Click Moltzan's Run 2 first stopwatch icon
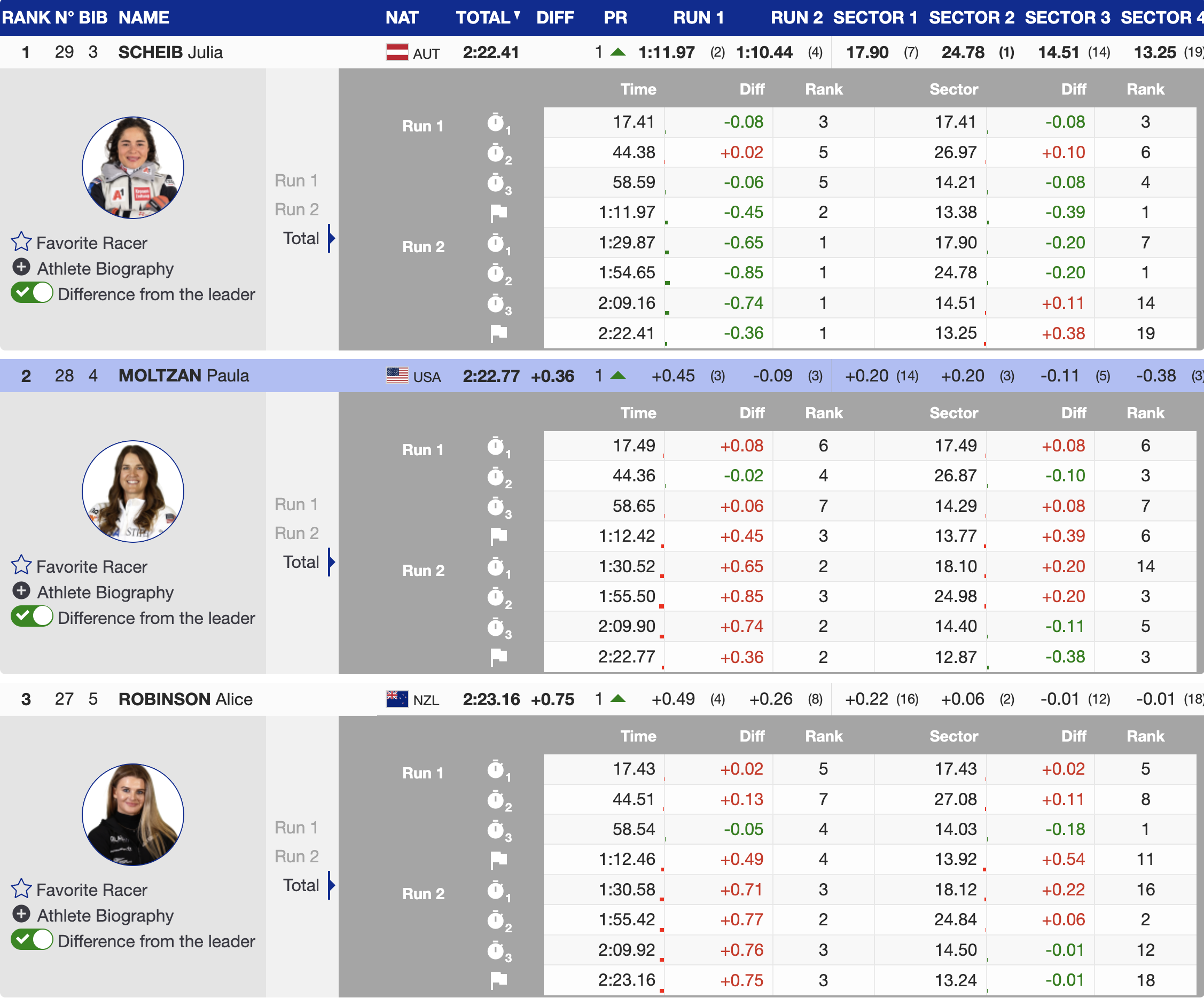1204x998 pixels. pos(496,566)
